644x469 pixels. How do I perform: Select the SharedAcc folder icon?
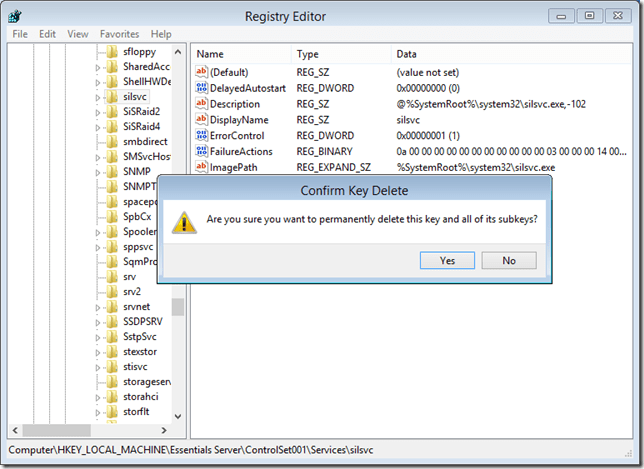pyautogui.click(x=112, y=67)
